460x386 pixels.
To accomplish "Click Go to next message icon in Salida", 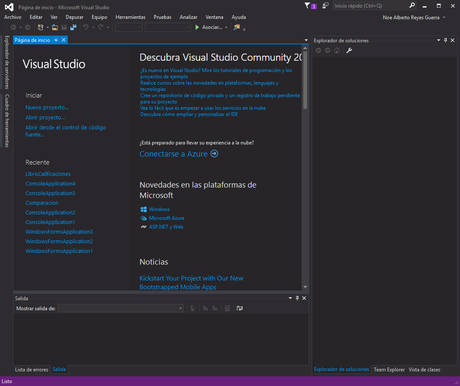I will [x=215, y=308].
